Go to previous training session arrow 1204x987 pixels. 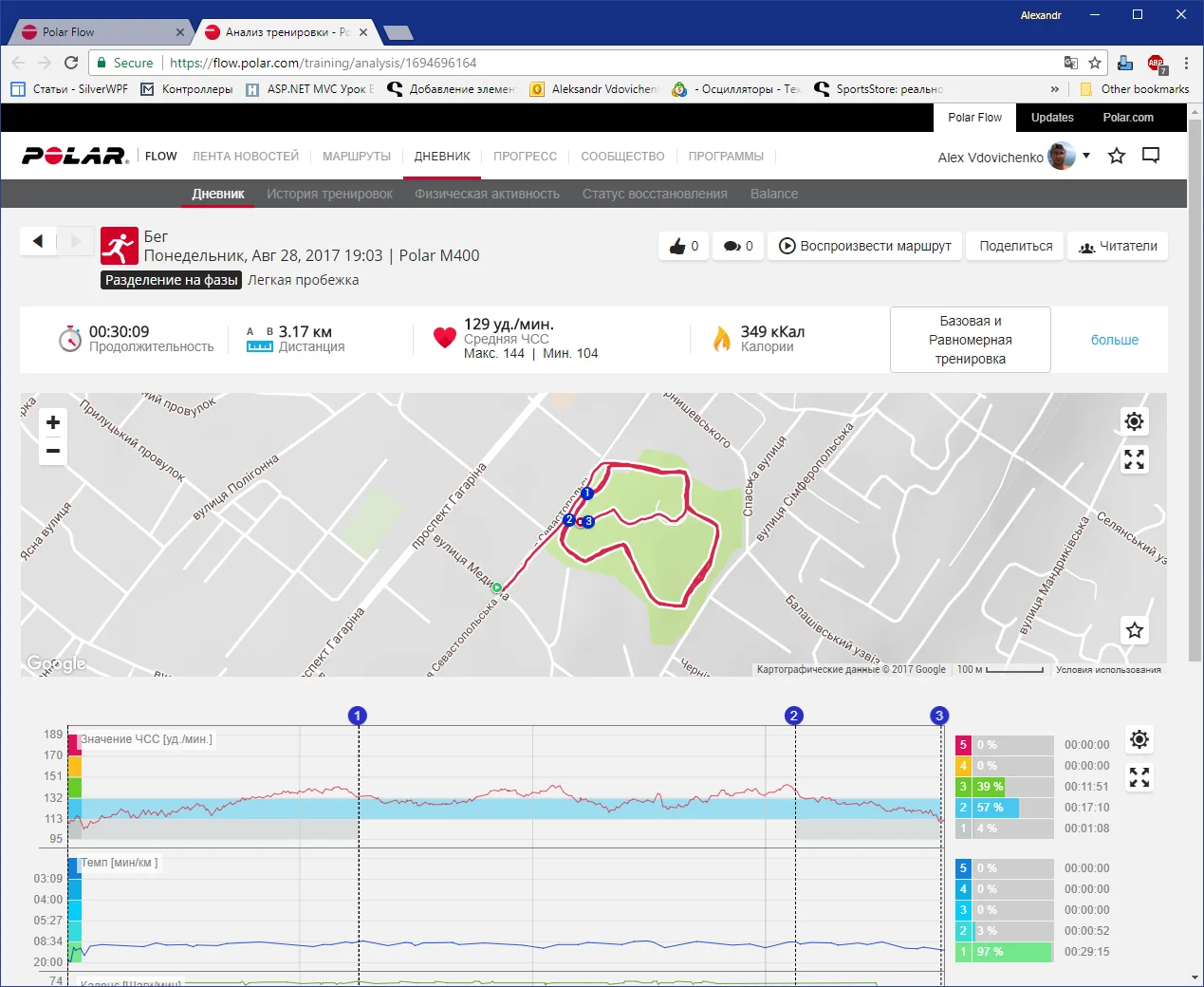click(38, 241)
